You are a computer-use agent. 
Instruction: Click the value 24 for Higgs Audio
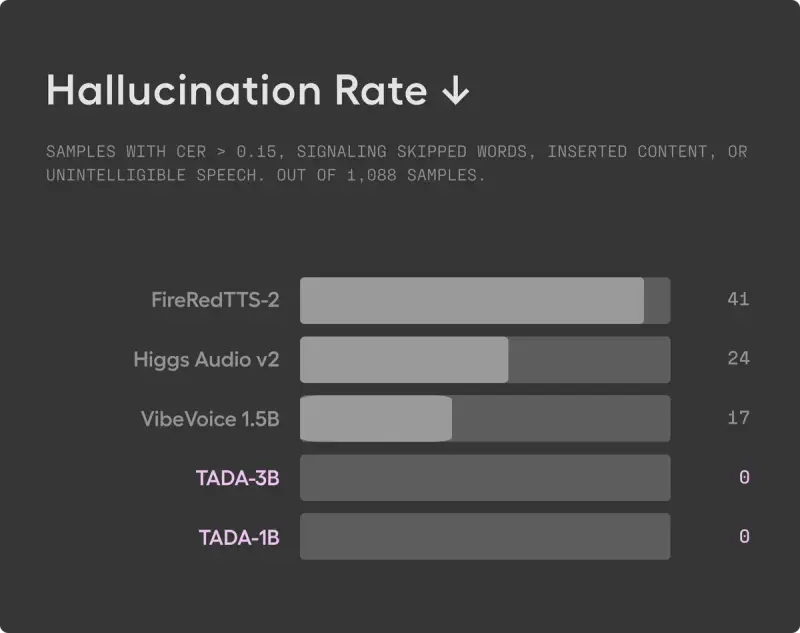(738, 359)
